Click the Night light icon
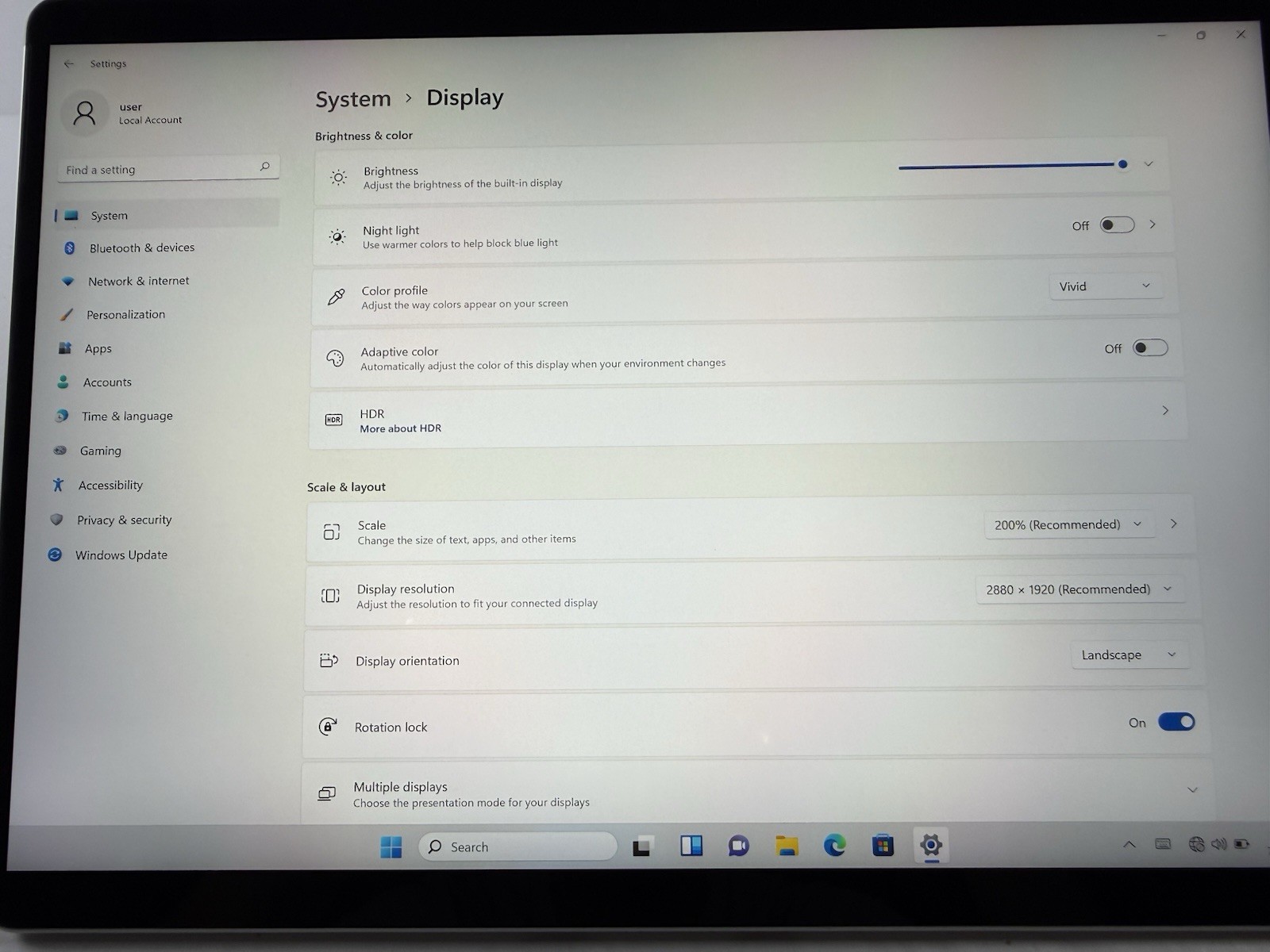This screenshot has width=1270, height=952. point(337,236)
